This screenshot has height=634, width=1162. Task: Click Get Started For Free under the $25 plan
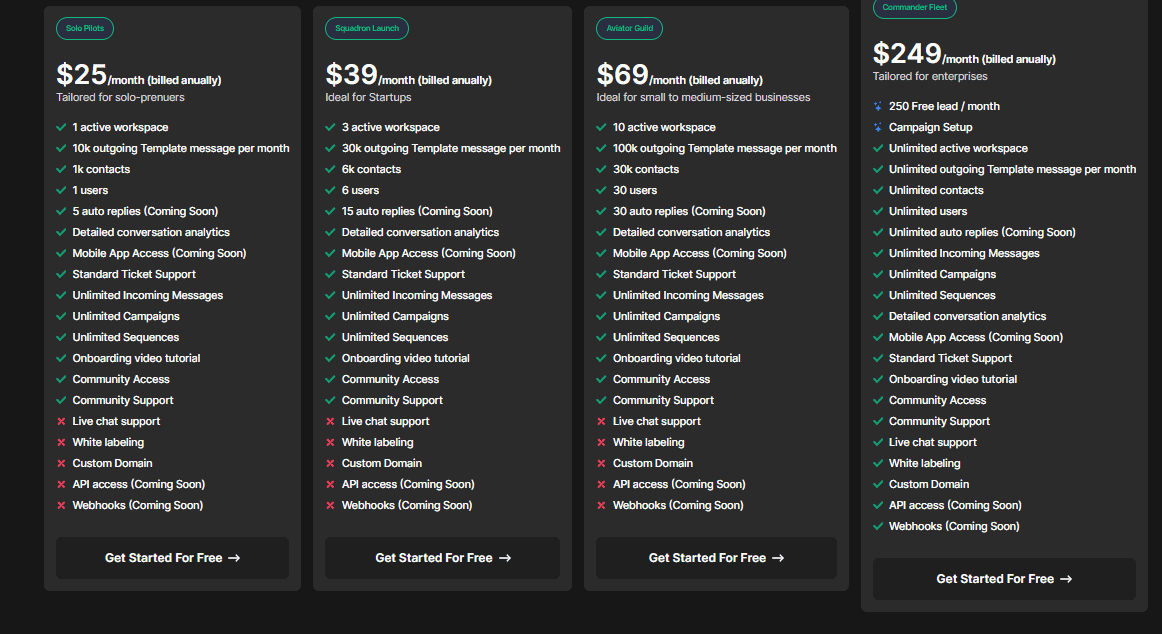[x=172, y=559]
